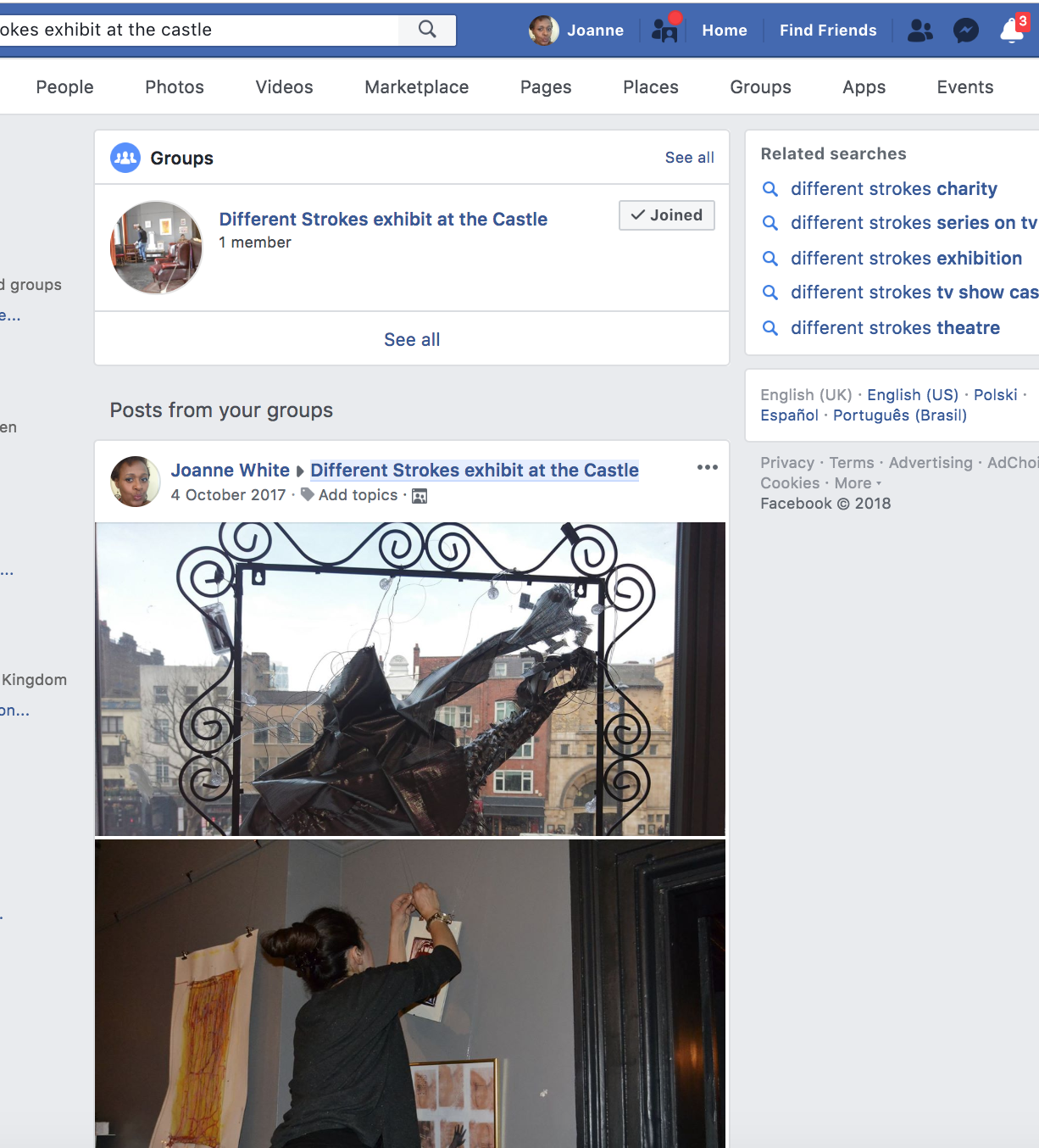Click See all at bottom of Groups
1039x1148 pixels.
(x=412, y=340)
